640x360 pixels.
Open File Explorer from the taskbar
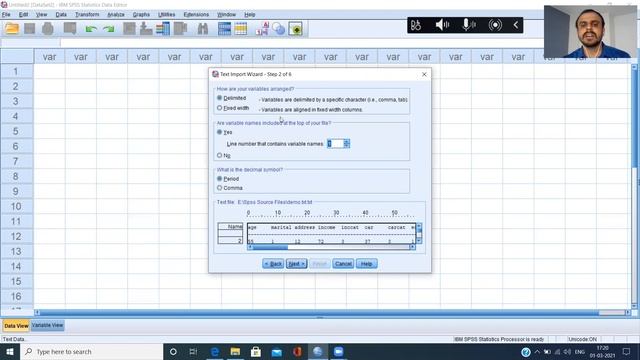pyautogui.click(x=236, y=351)
